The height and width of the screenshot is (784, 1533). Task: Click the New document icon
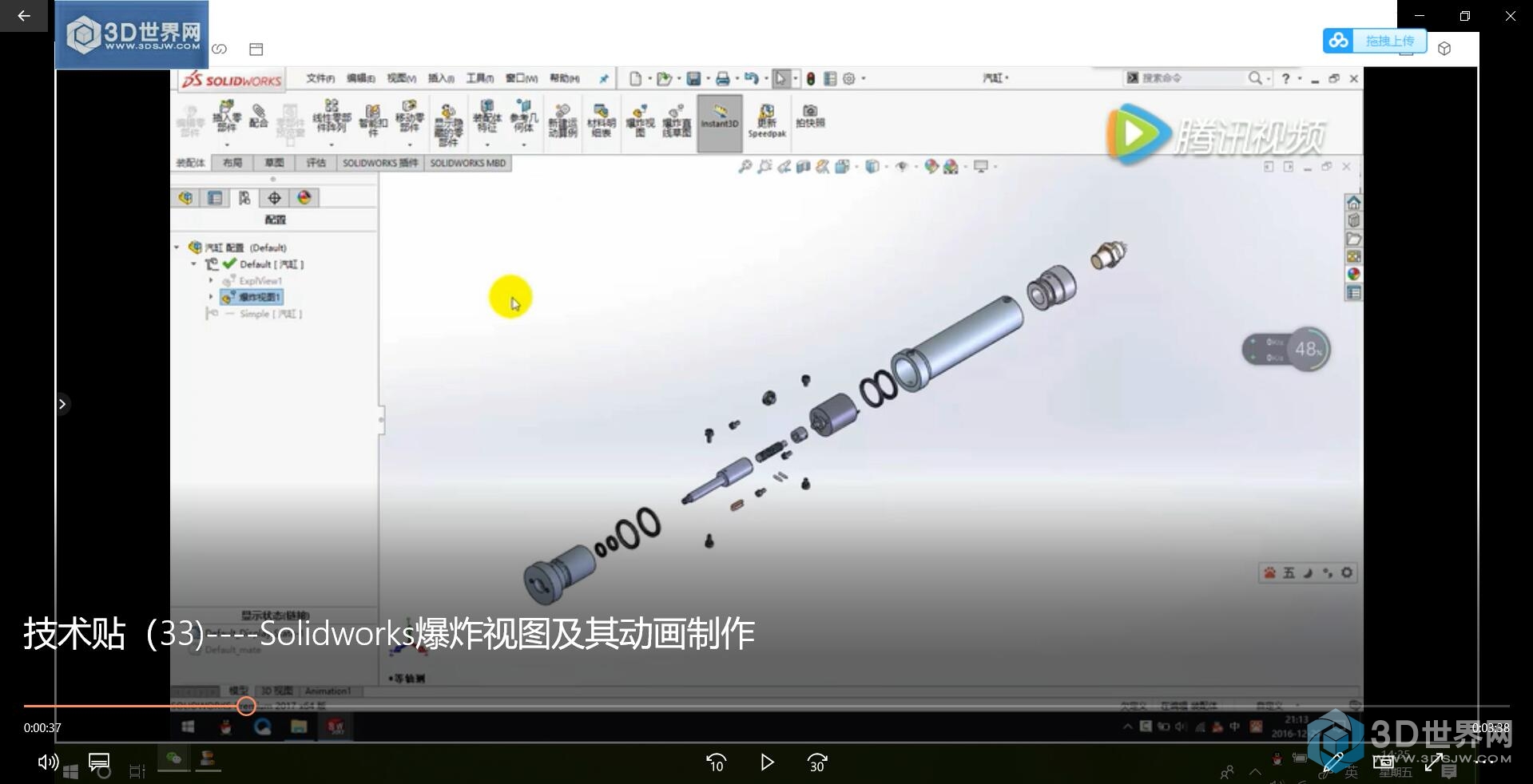635,78
